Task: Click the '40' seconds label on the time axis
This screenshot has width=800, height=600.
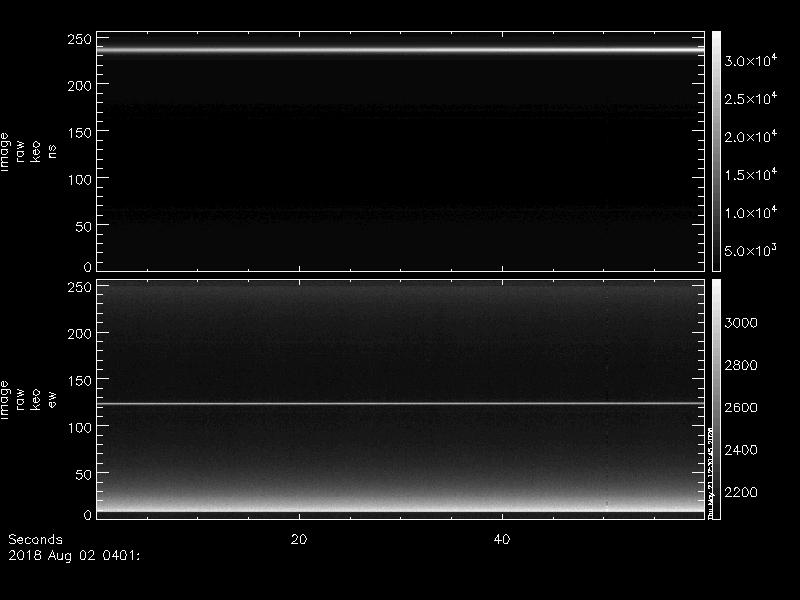Action: [502, 539]
